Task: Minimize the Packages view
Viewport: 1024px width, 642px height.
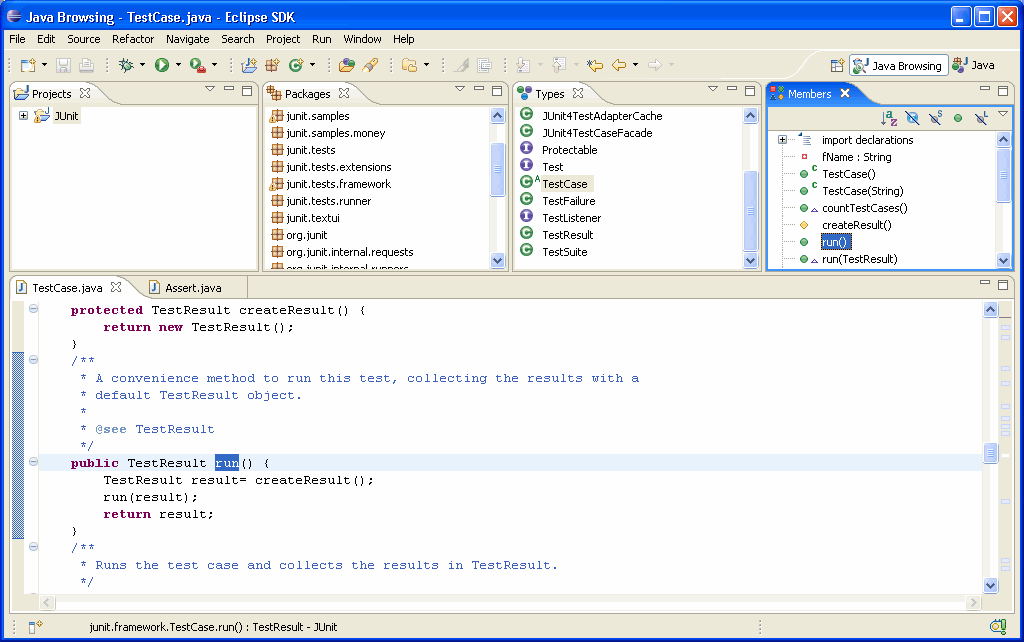Action: click(479, 89)
